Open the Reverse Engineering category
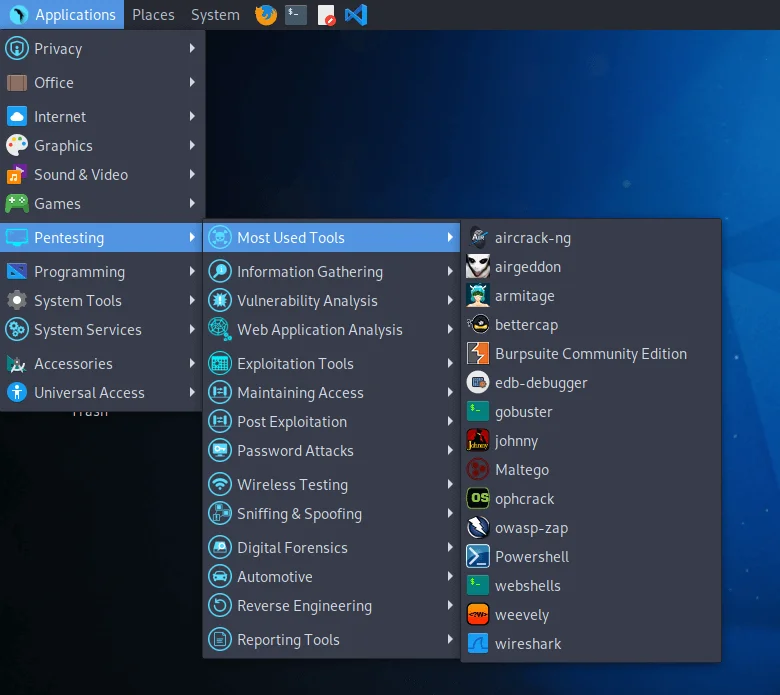This screenshot has width=780, height=695. (x=331, y=605)
